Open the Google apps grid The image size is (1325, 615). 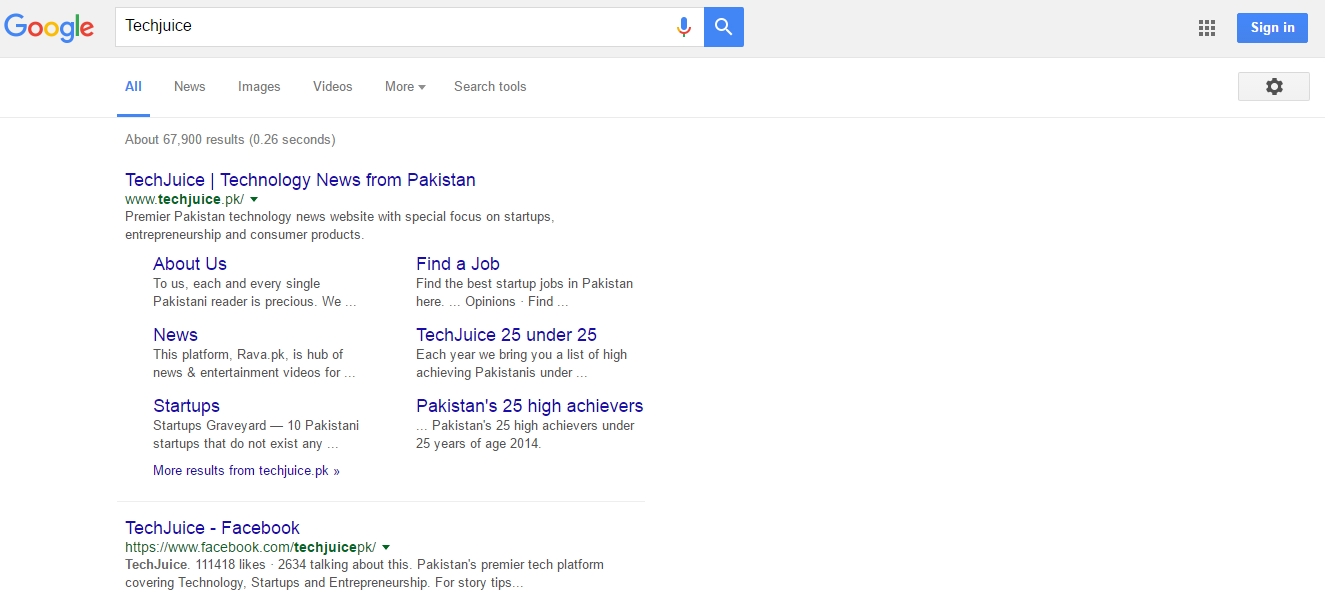pos(1206,27)
